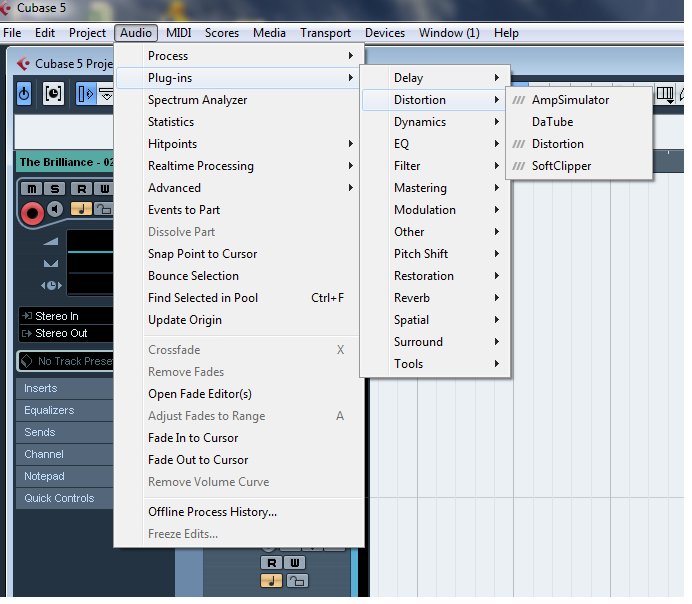
Task: Click Offline Process History...
Action: [240, 512]
